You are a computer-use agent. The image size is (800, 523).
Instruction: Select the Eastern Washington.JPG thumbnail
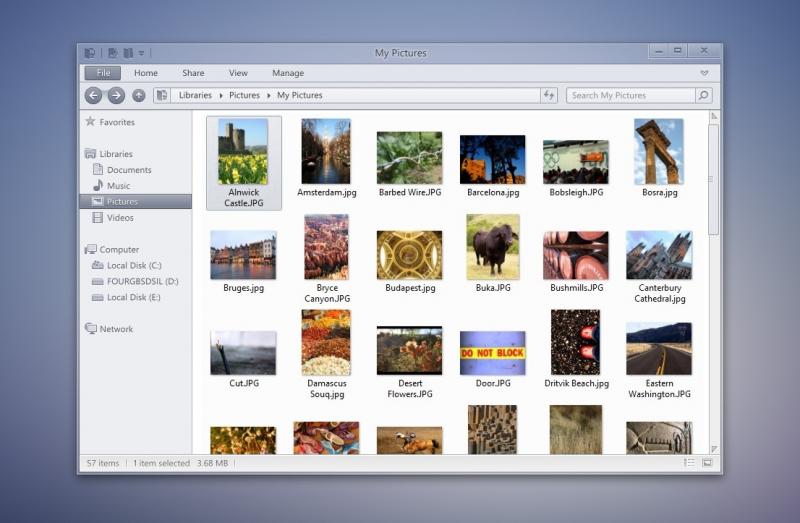pyautogui.click(x=659, y=348)
